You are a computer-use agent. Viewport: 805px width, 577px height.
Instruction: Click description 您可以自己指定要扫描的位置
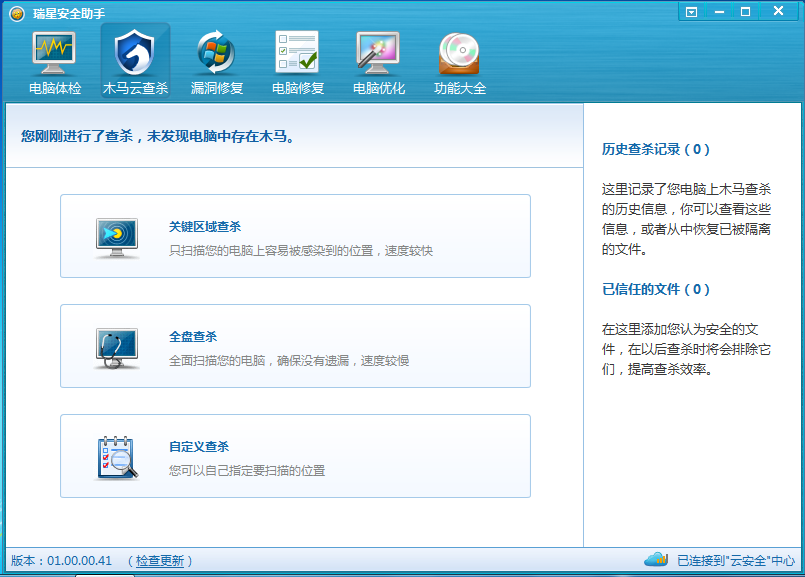tap(247, 470)
